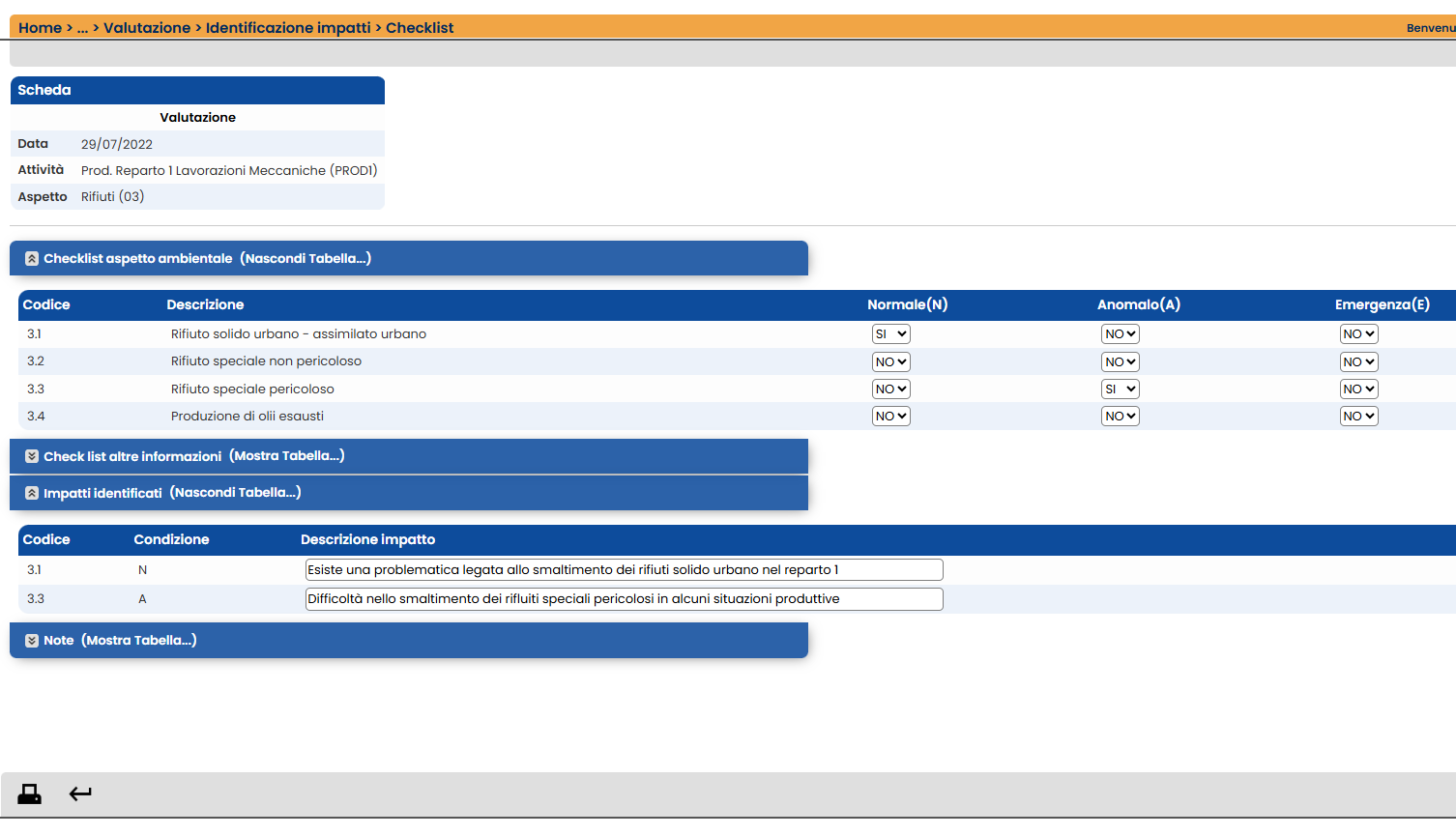Open Emergenza dropdown for row 3.1
Screen dimensions: 1456x836
pos(1358,334)
